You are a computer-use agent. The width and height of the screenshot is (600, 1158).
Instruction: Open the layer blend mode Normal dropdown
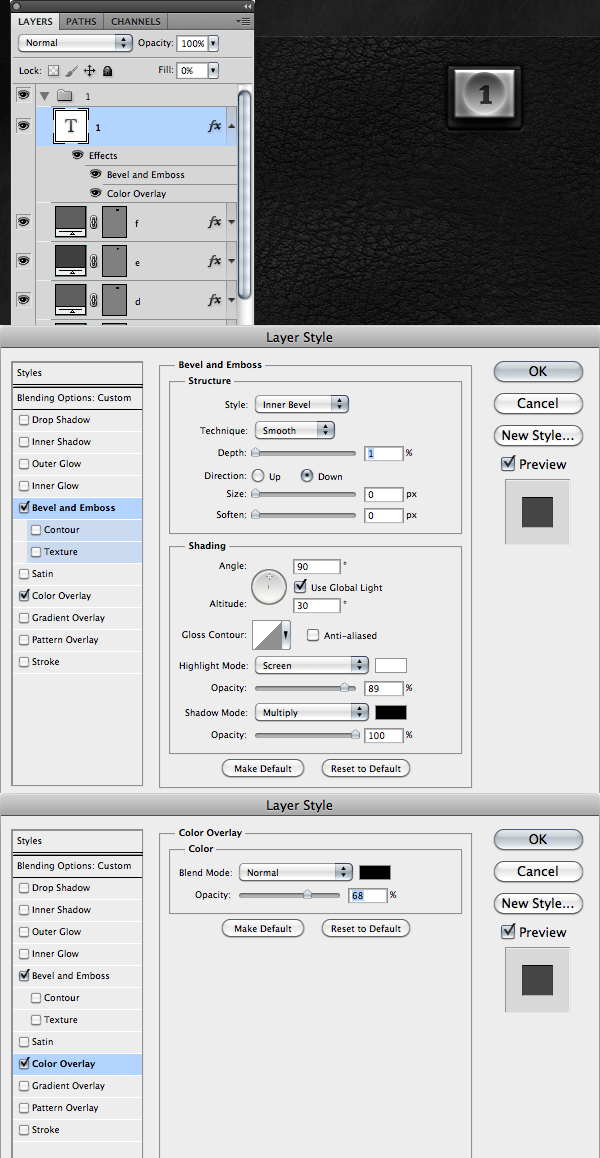[x=75, y=43]
